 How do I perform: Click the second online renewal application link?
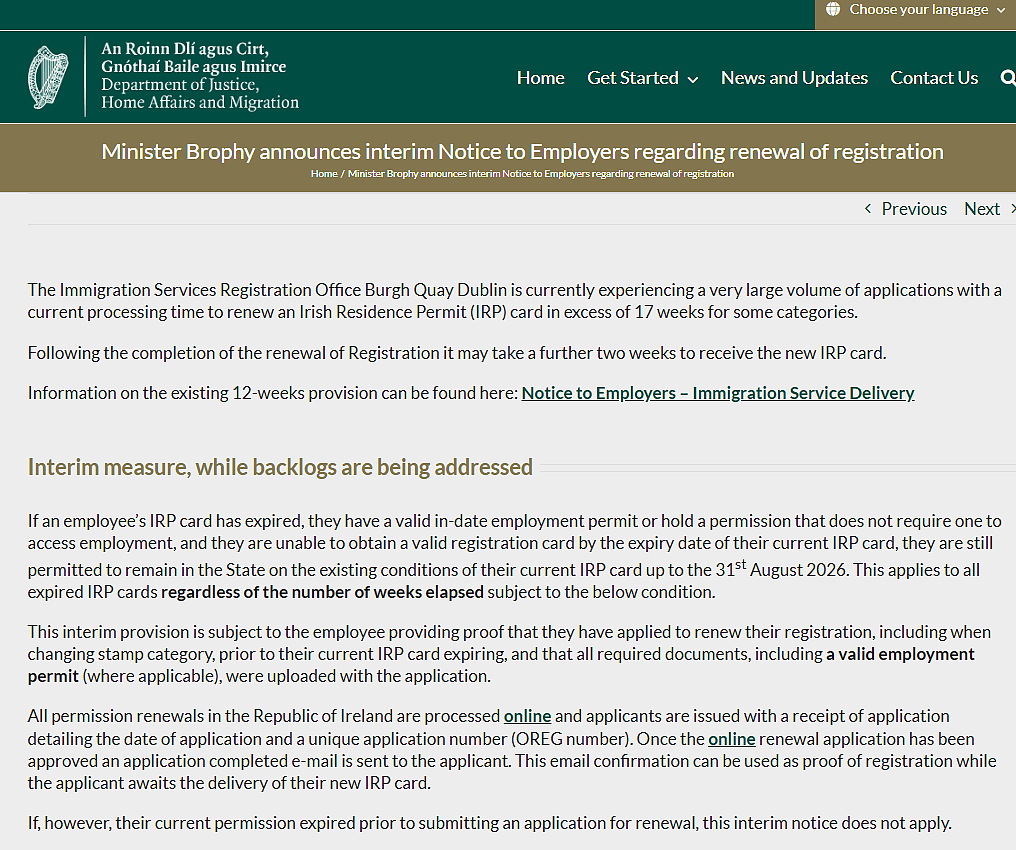(x=732, y=739)
